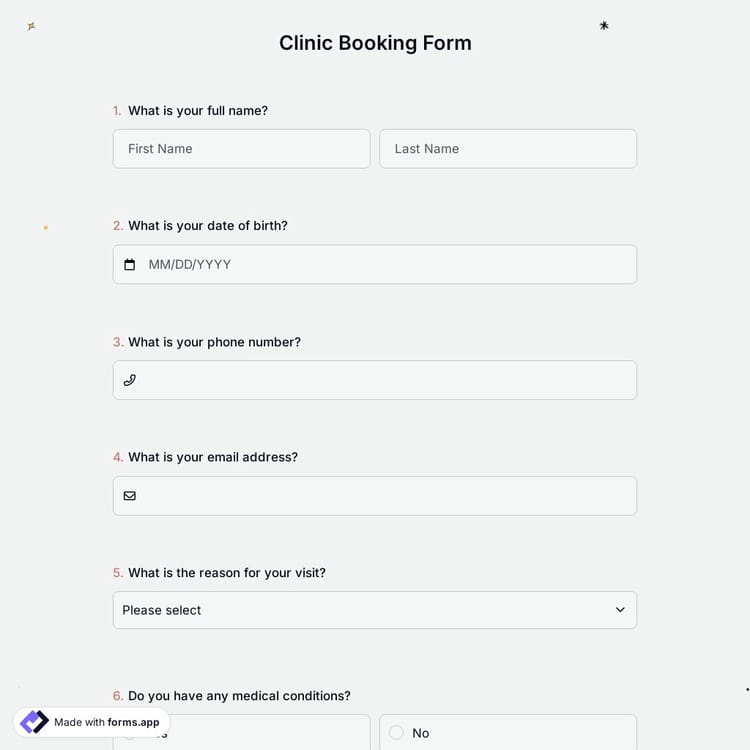
Task: Open the "Made with forms.app" link
Action: [x=106, y=722]
